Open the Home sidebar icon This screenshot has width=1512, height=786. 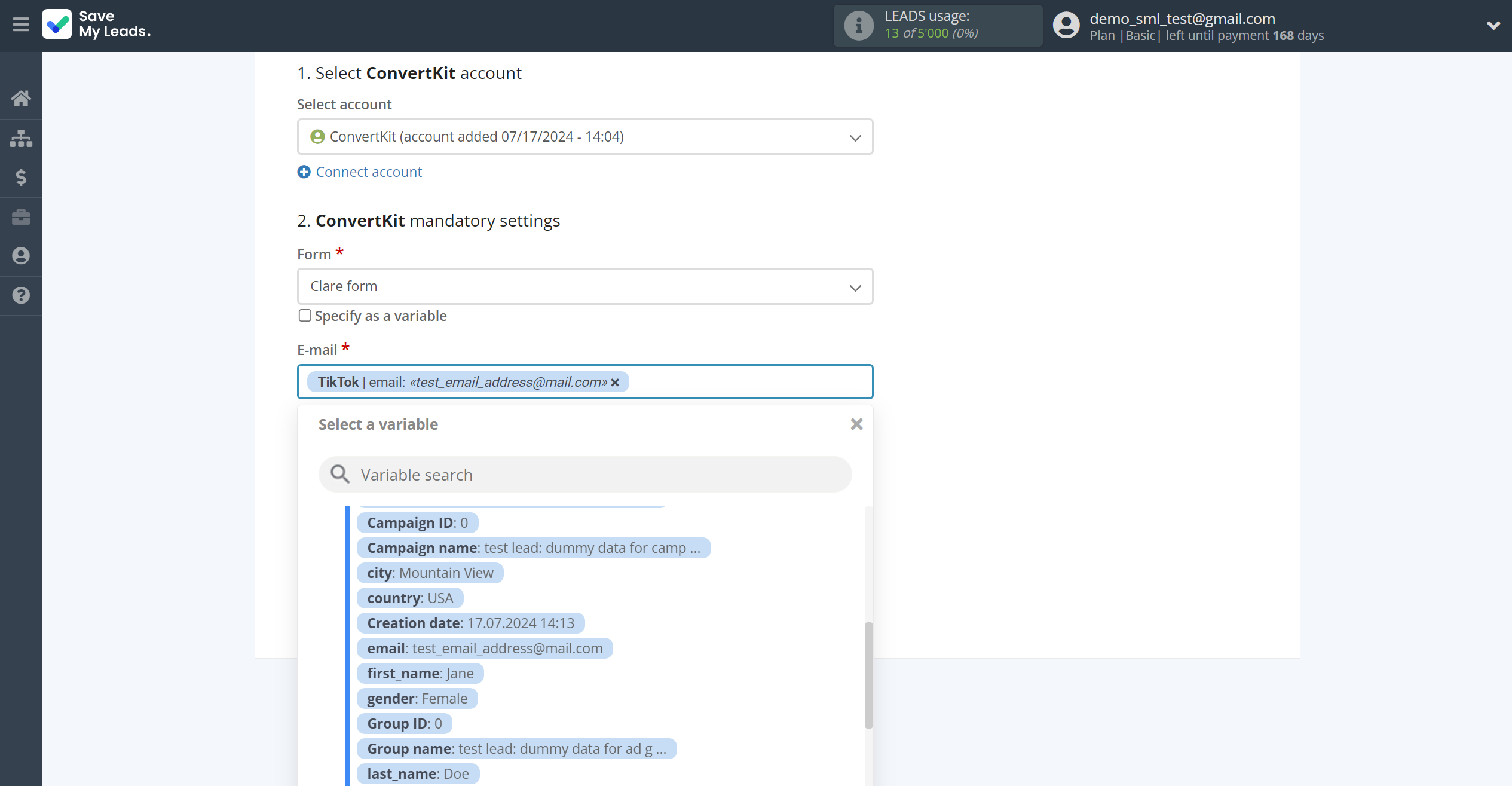tap(21, 99)
